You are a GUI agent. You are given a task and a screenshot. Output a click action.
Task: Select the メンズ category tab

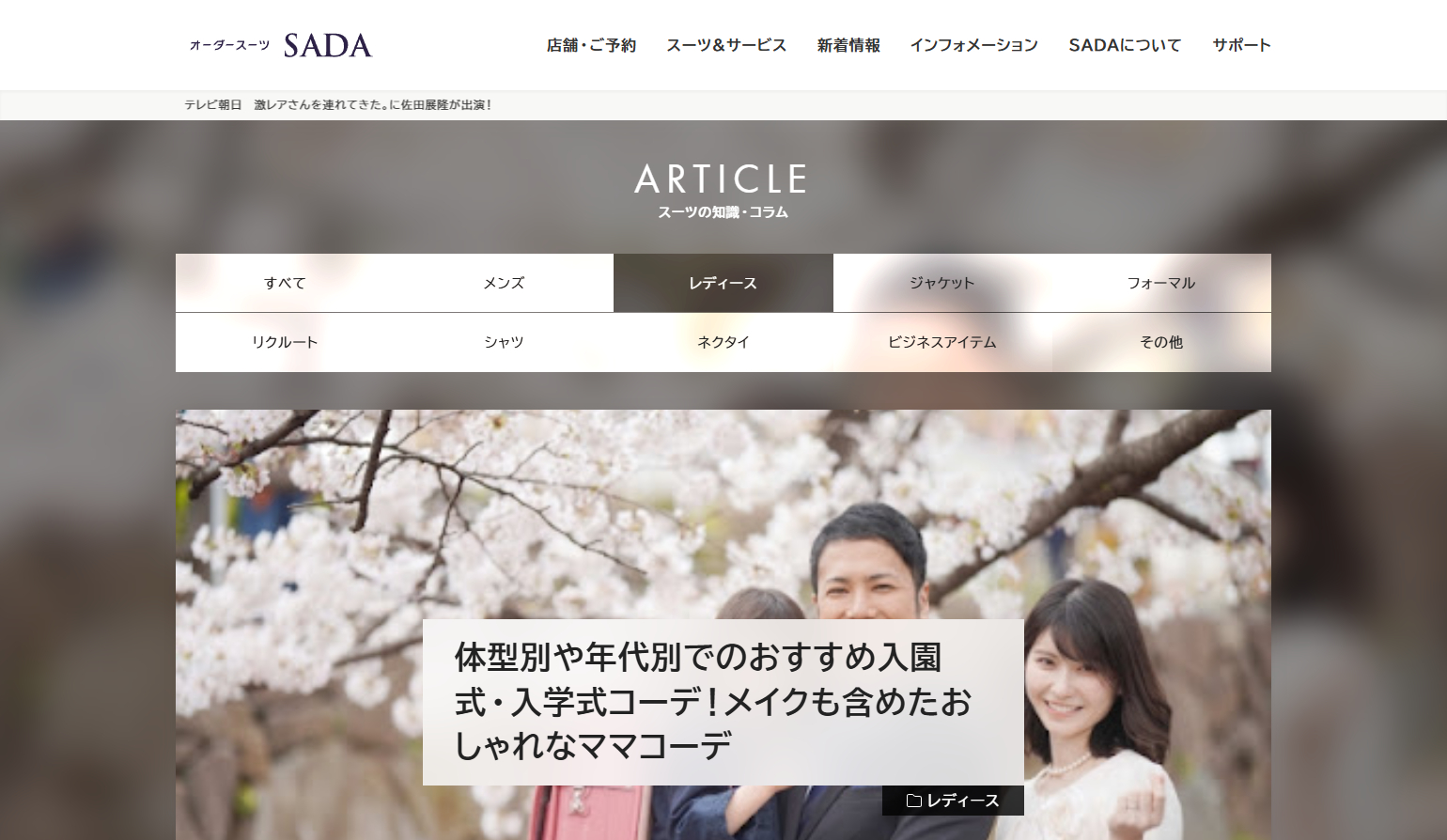pyautogui.click(x=504, y=283)
